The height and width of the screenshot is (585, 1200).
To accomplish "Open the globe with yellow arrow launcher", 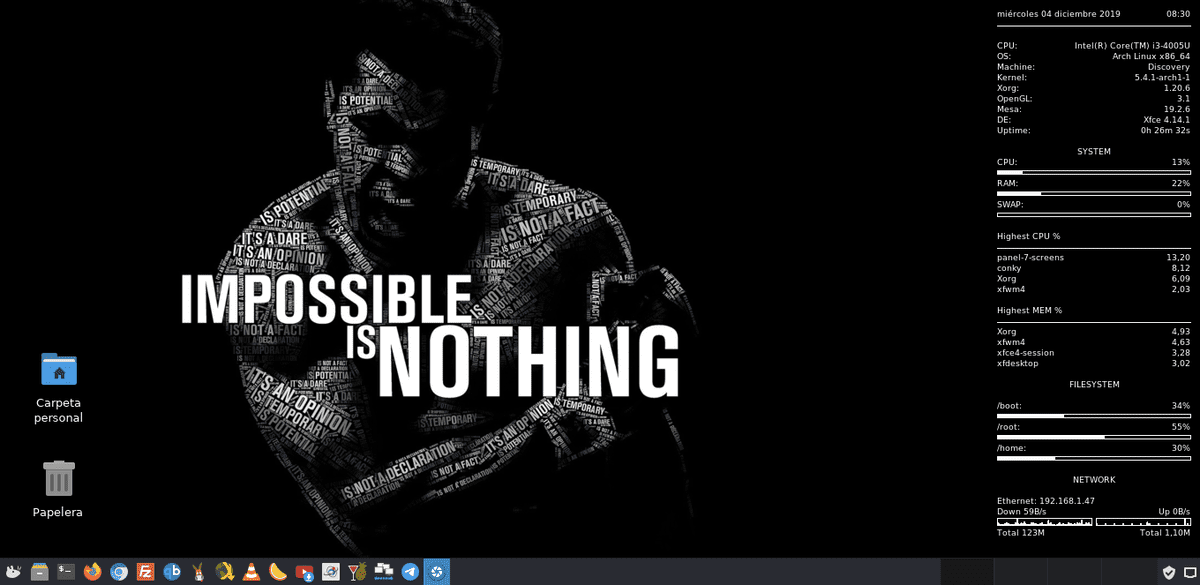I will (x=225, y=572).
